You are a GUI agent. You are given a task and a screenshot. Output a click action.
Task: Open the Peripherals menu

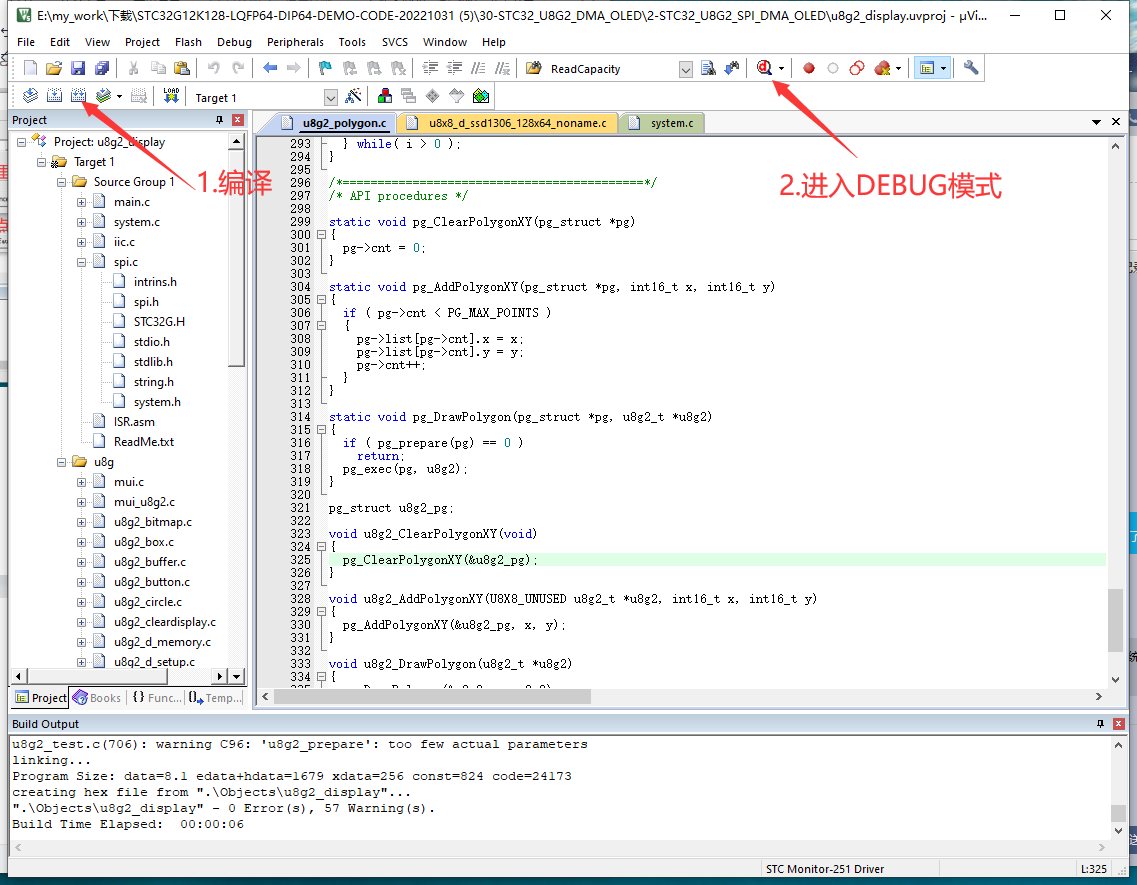tap(295, 42)
